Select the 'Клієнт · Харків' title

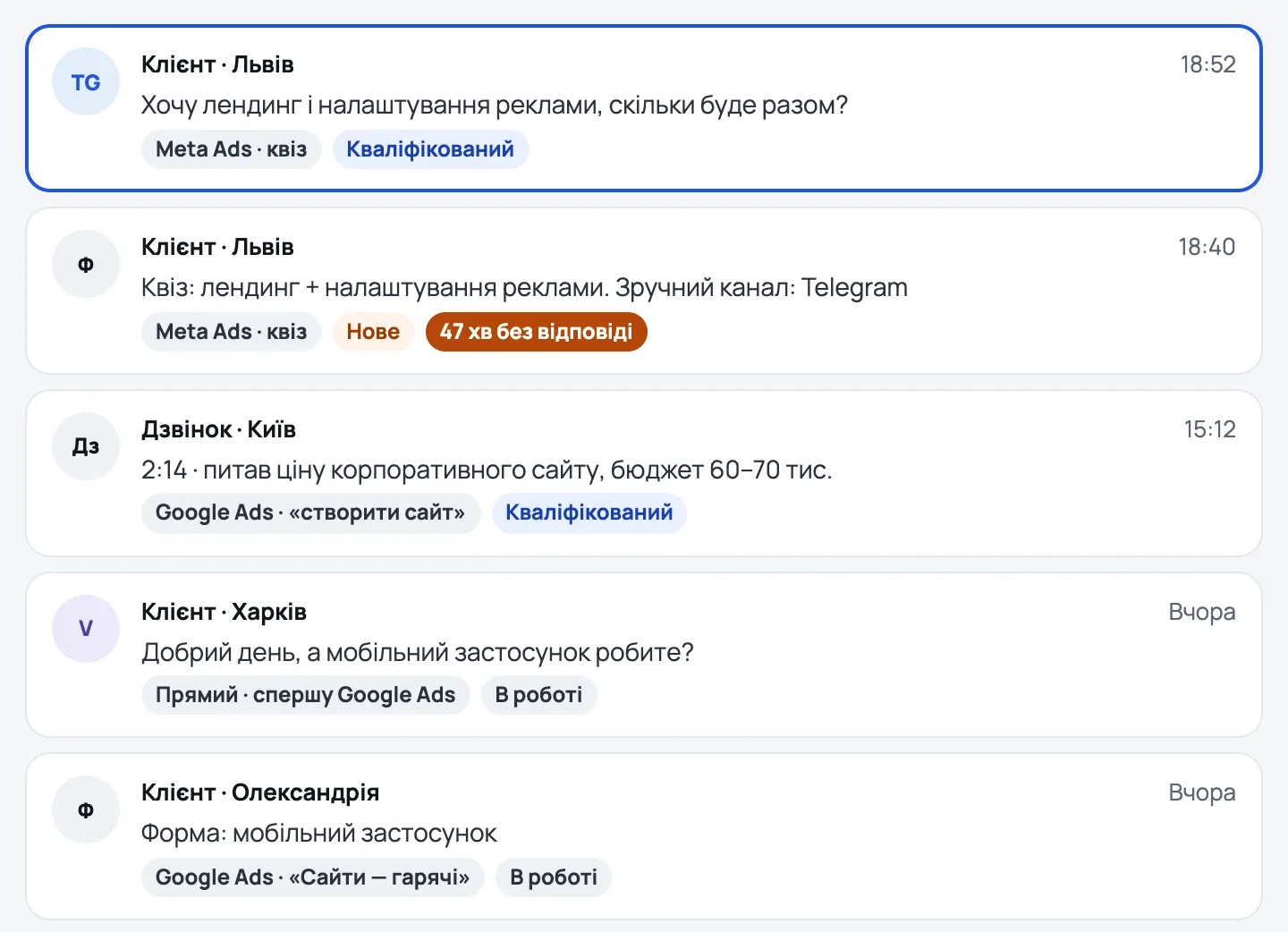pyautogui.click(x=224, y=612)
